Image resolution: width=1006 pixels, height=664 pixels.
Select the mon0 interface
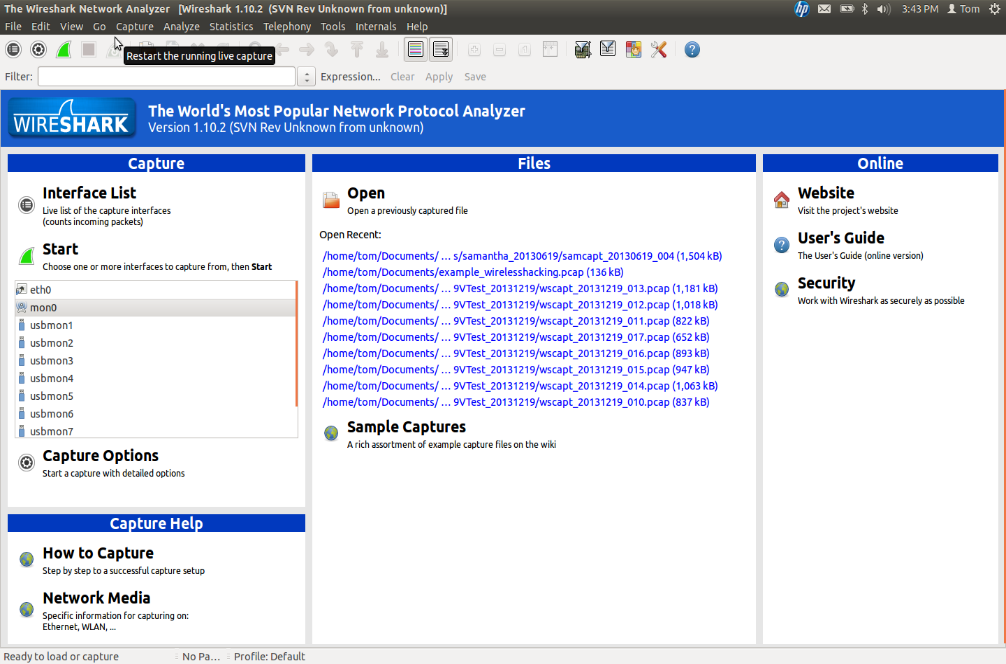click(156, 307)
